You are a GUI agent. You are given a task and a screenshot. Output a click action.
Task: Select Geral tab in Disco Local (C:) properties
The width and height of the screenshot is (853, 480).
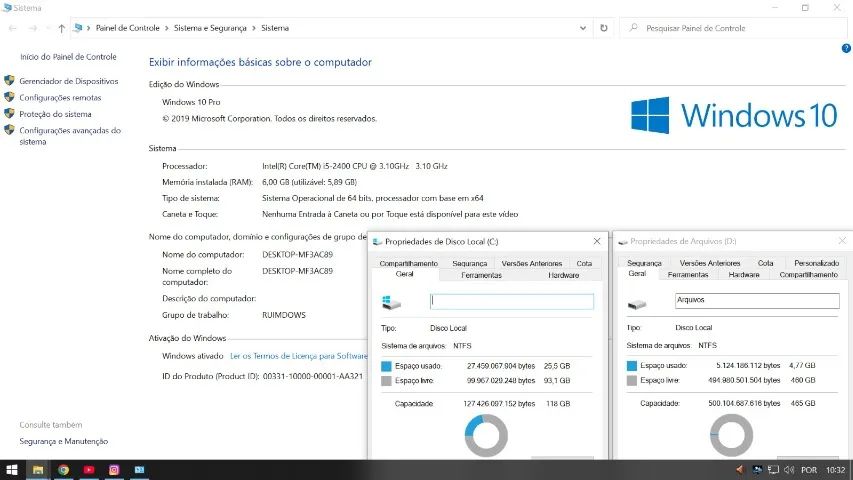(x=404, y=274)
